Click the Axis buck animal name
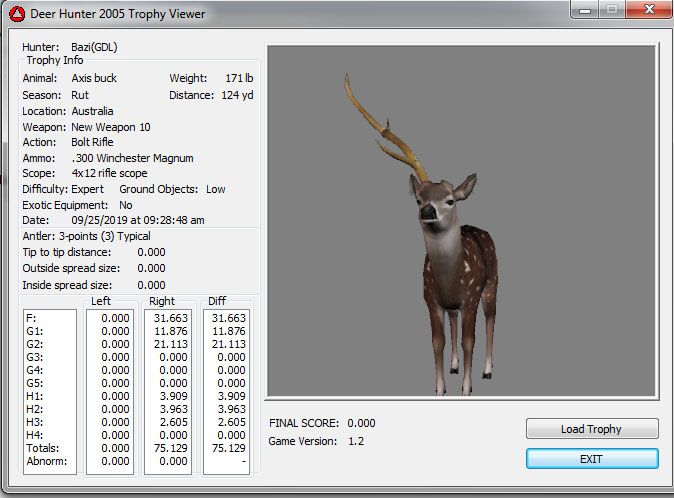Screen dimensions: 674x498 click(x=94, y=78)
